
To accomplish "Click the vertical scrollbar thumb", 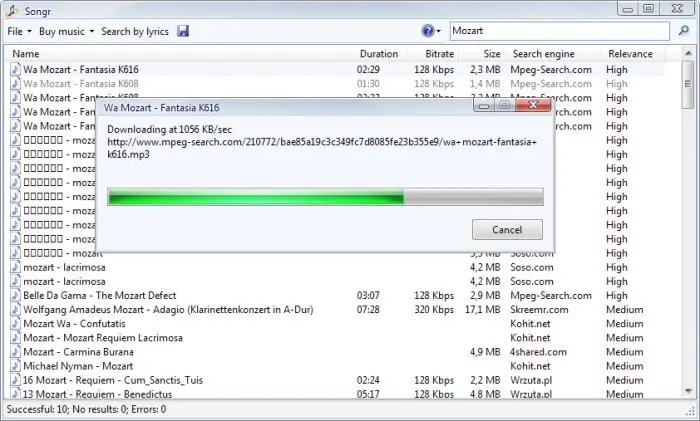I will [x=688, y=84].
